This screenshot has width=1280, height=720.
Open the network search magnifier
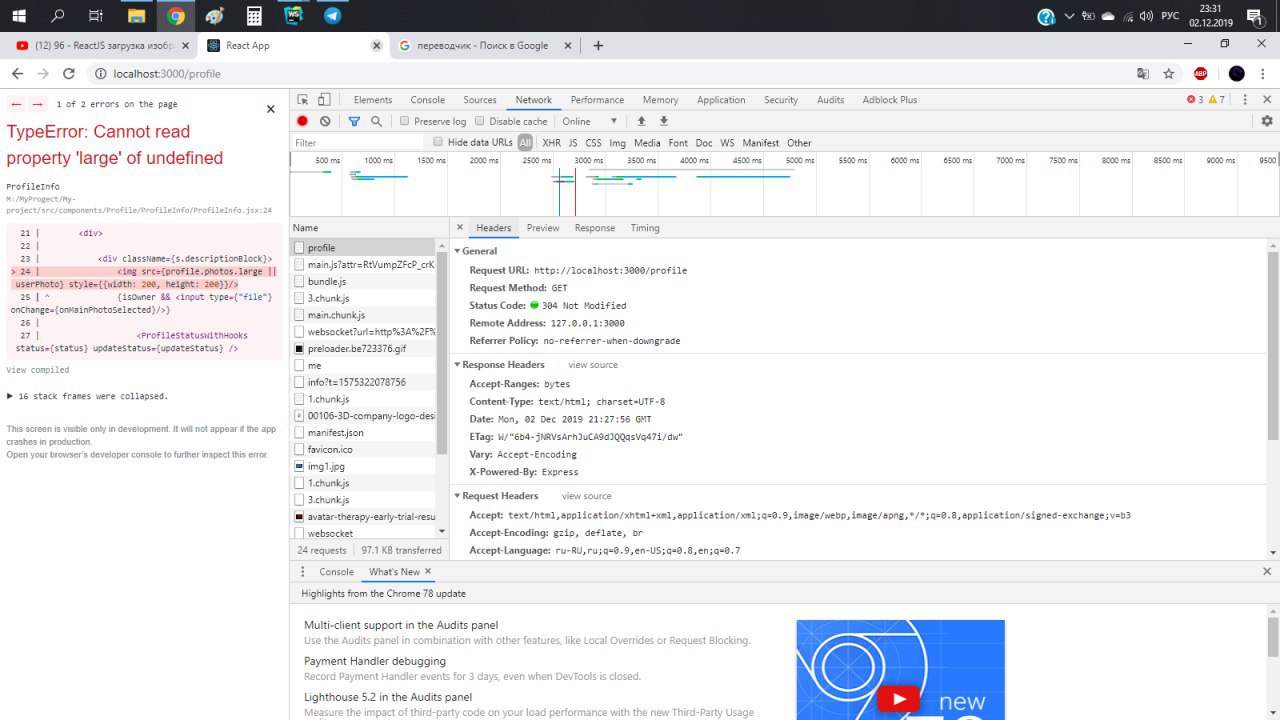click(x=376, y=121)
